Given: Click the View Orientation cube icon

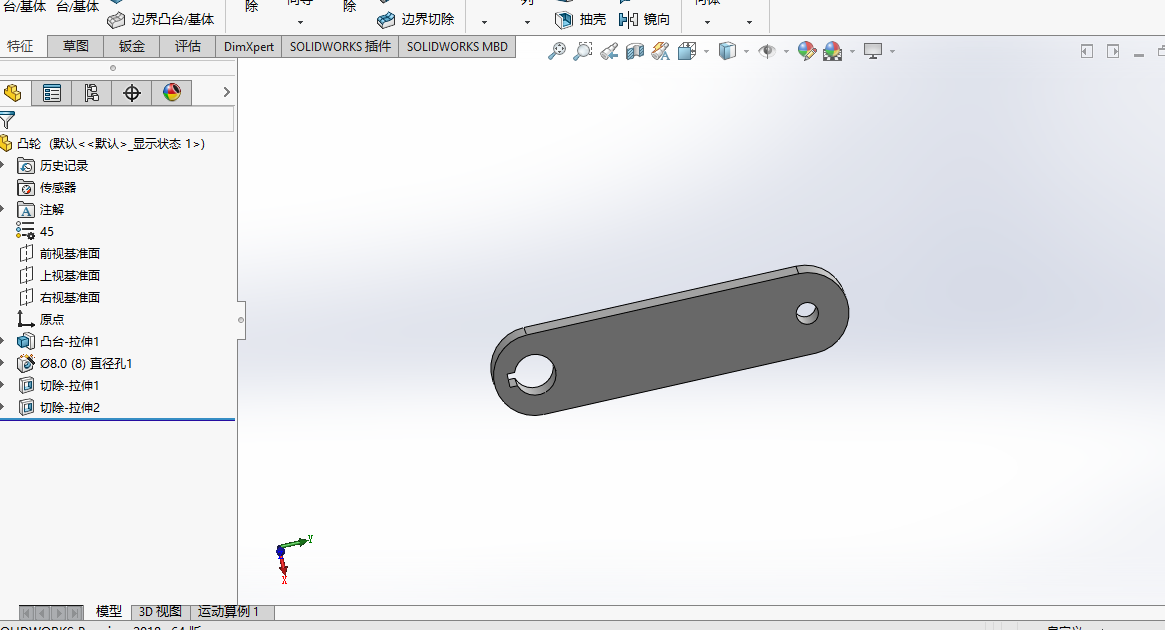Looking at the screenshot, I should [687, 51].
